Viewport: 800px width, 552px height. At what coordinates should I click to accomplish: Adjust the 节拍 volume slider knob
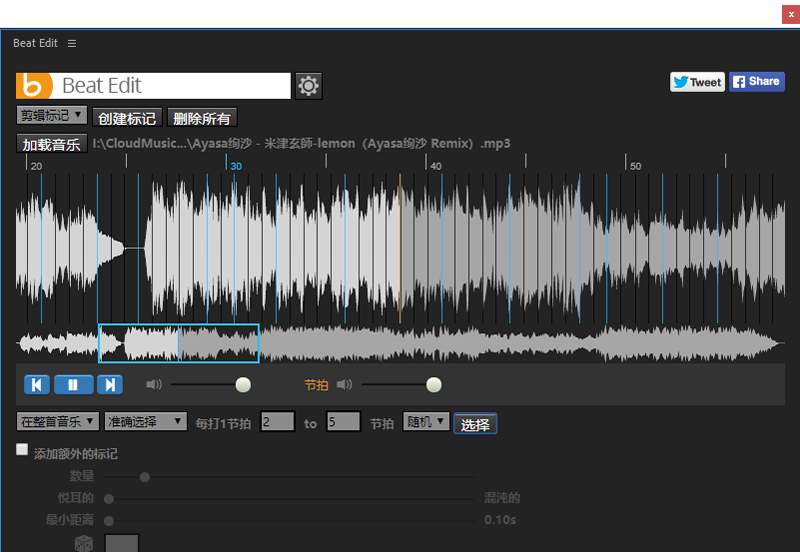[x=434, y=385]
